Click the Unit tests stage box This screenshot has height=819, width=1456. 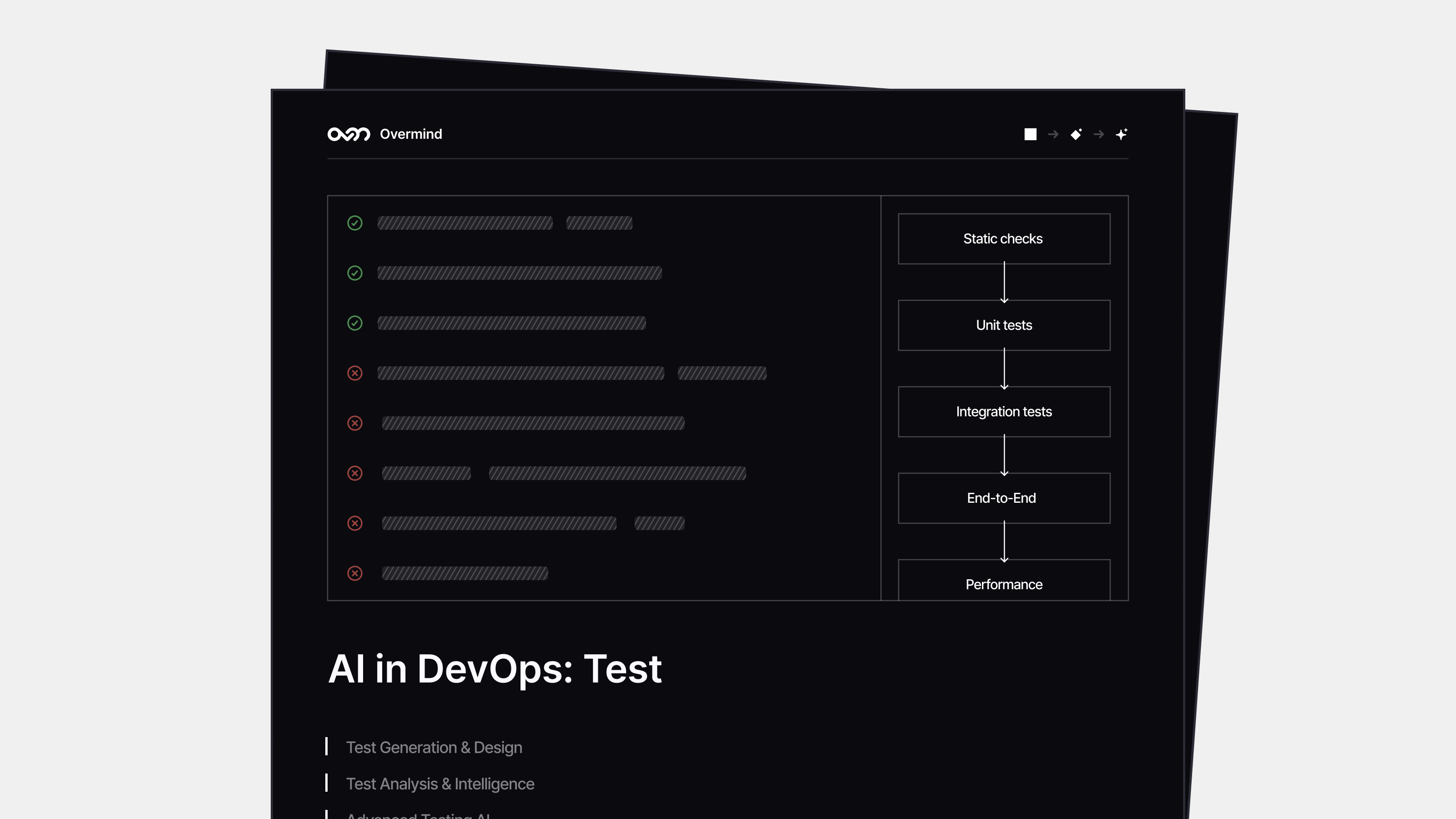click(1004, 325)
